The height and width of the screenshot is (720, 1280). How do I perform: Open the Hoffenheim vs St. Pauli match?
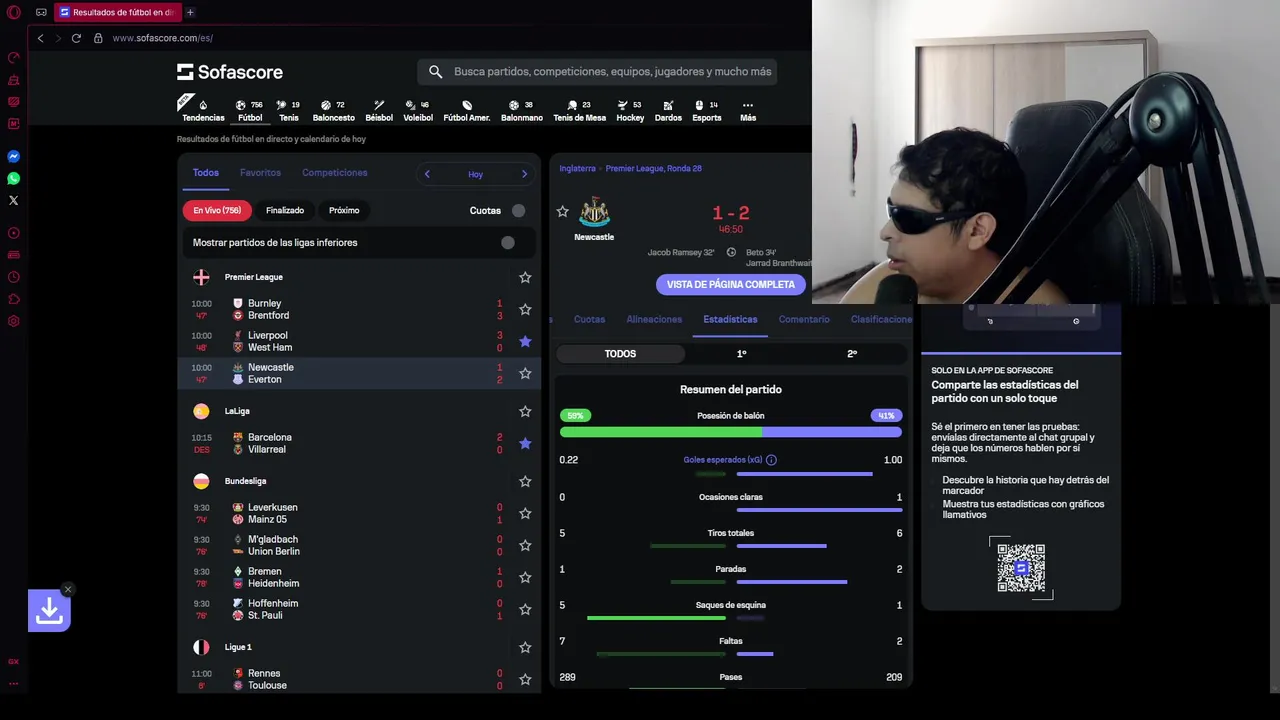(x=360, y=609)
